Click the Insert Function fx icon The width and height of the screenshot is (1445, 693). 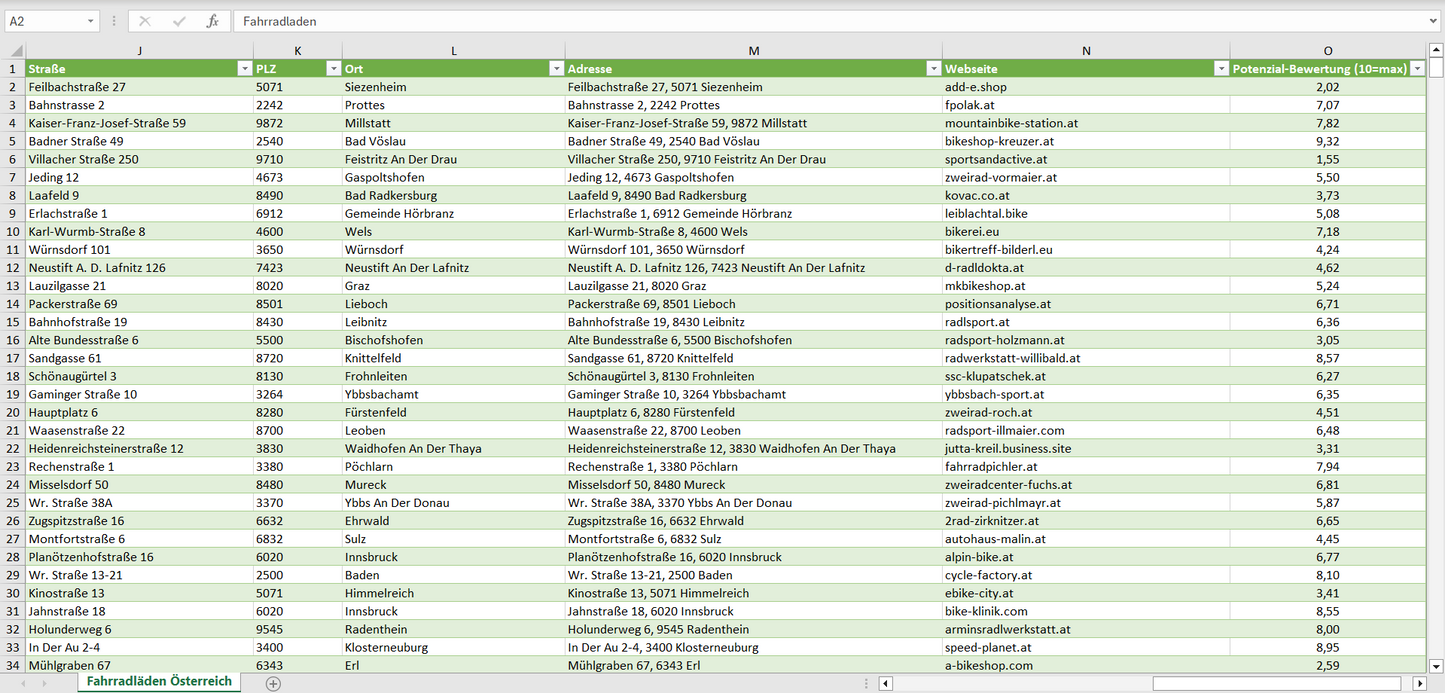click(x=212, y=21)
